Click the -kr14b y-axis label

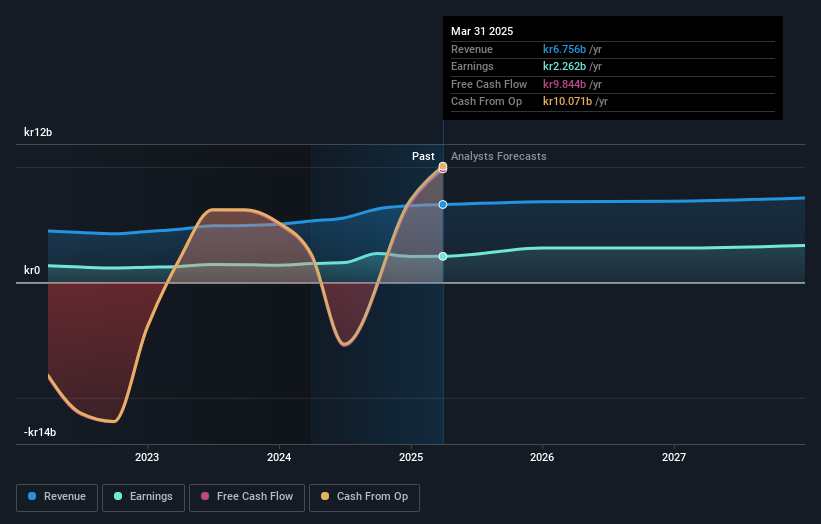click(40, 432)
